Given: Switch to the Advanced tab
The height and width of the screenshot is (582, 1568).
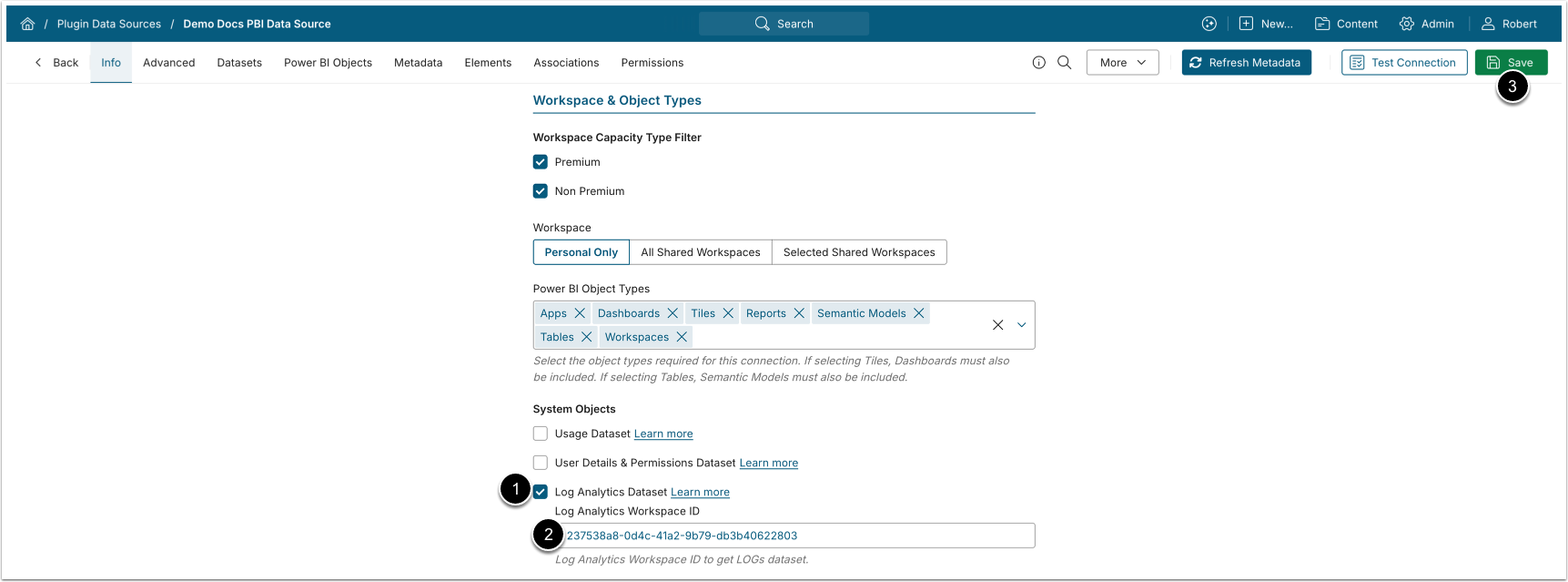Looking at the screenshot, I should click(168, 63).
